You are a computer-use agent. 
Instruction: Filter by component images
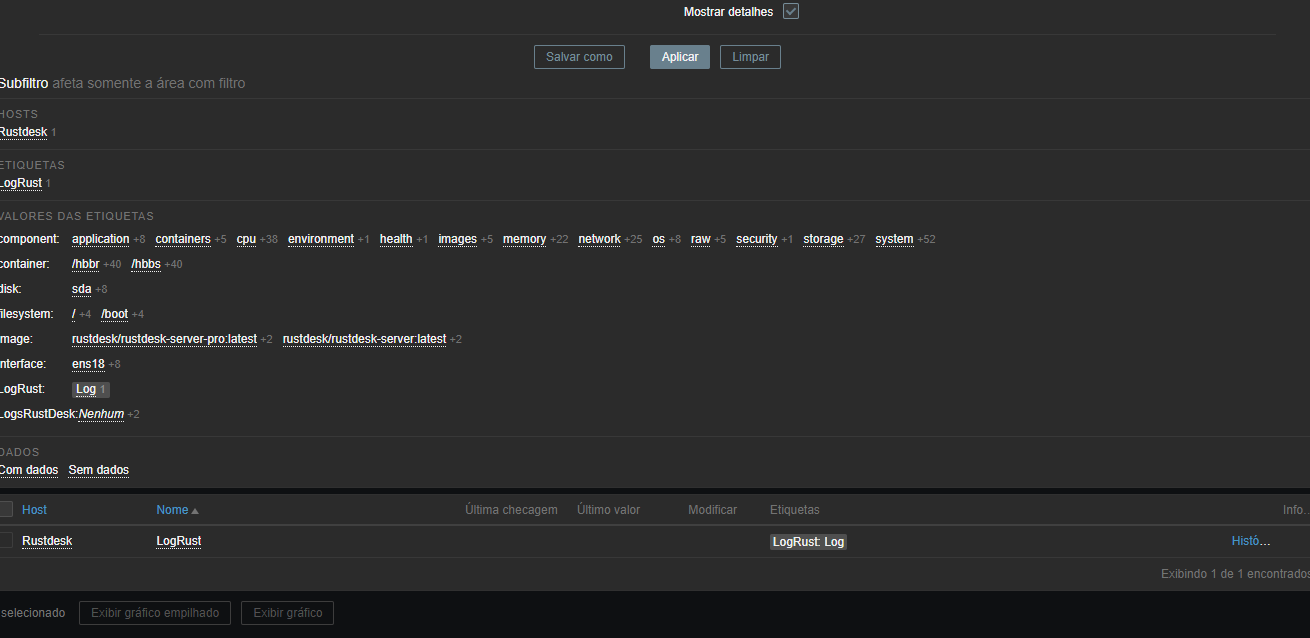(457, 239)
